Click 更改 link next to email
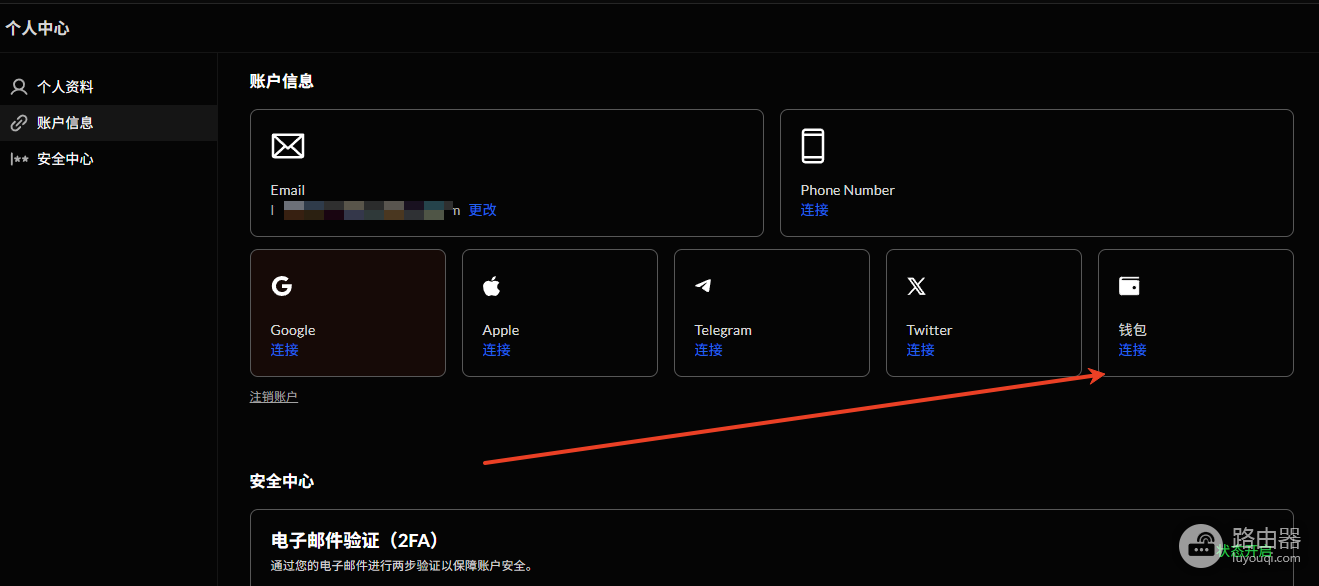This screenshot has width=1319, height=586. point(483,210)
